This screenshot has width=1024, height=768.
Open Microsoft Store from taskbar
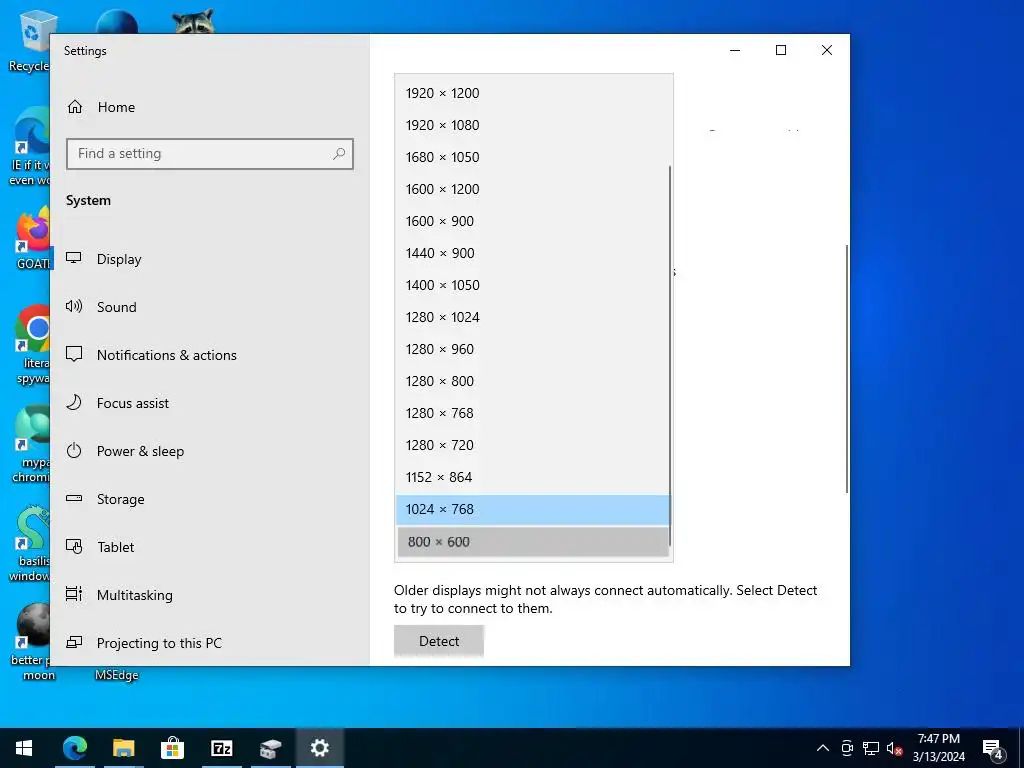tap(172, 748)
